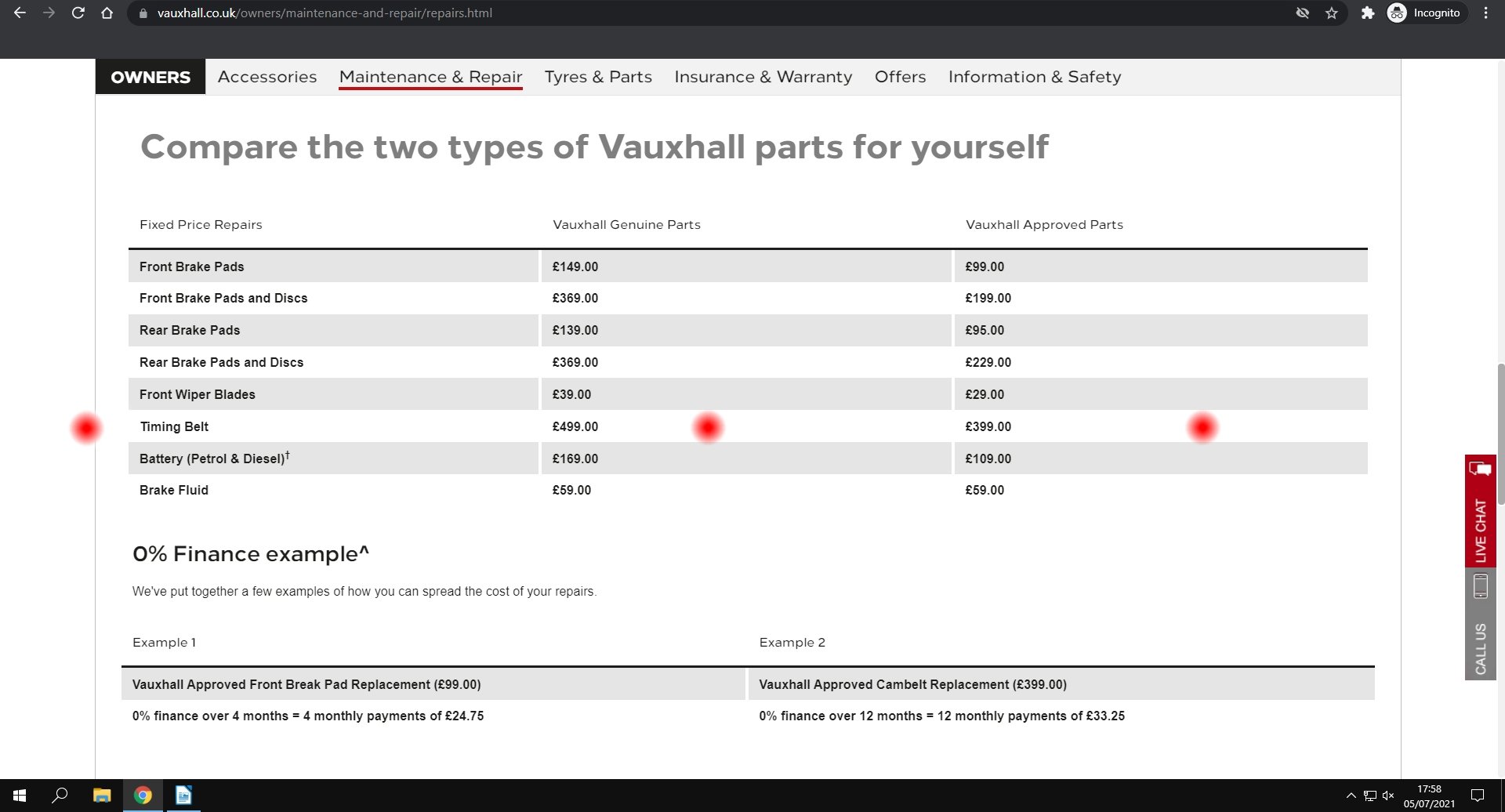This screenshot has width=1505, height=812.
Task: Click the 'Example 1' heading
Action: tap(164, 643)
